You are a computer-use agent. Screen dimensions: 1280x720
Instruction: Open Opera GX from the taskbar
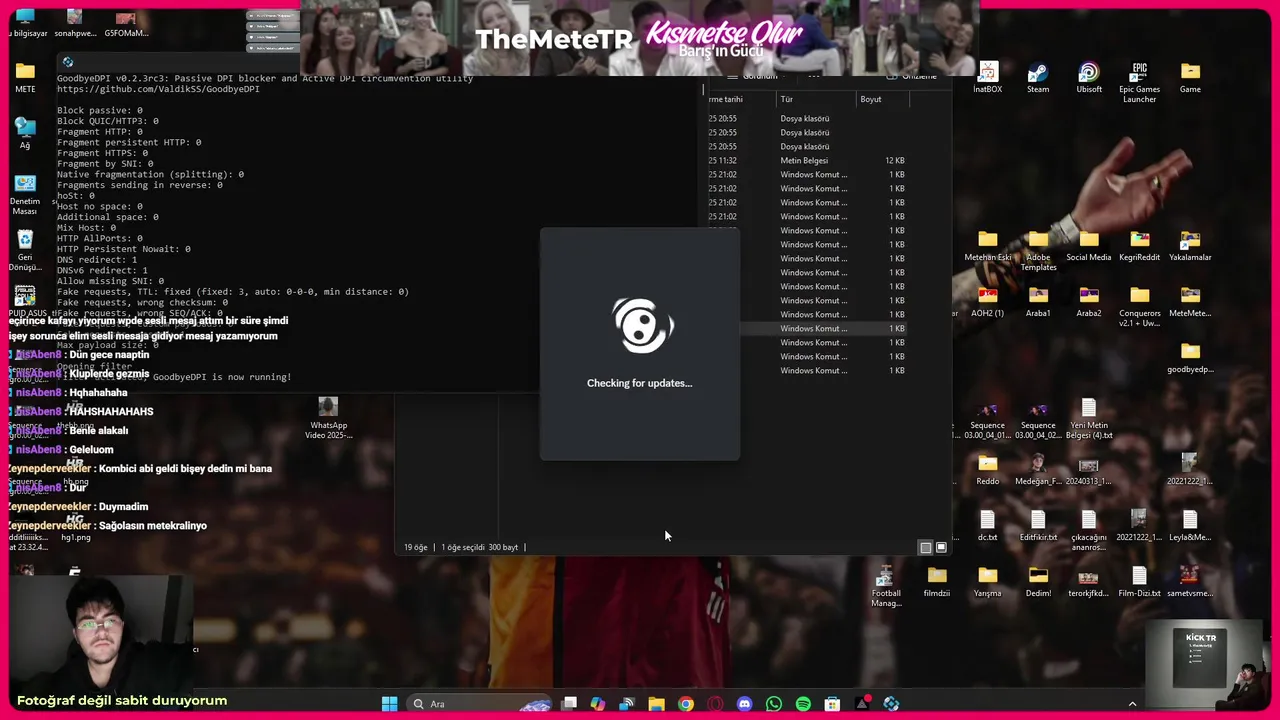click(x=714, y=704)
